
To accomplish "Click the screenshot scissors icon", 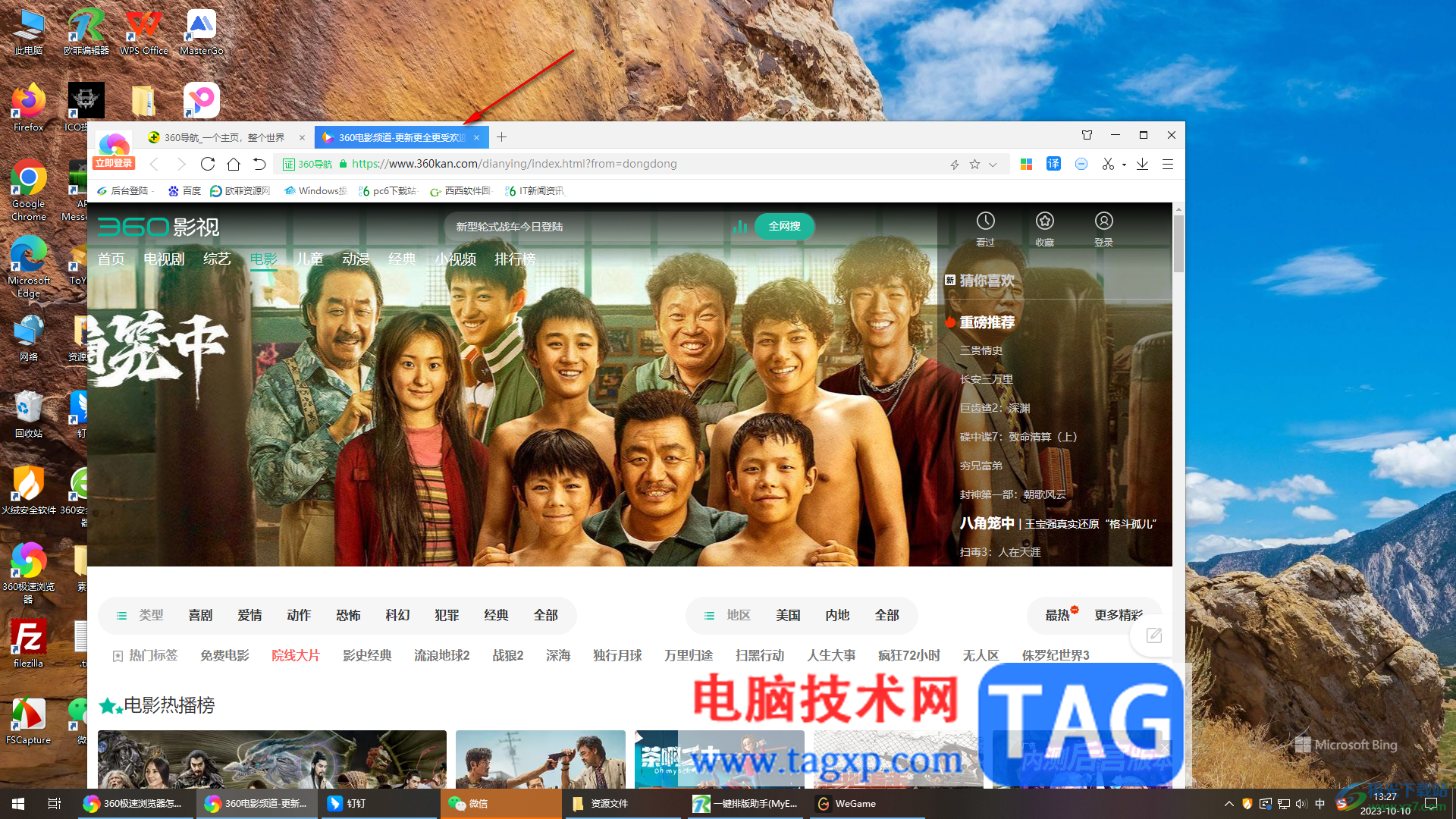I will click(1108, 164).
